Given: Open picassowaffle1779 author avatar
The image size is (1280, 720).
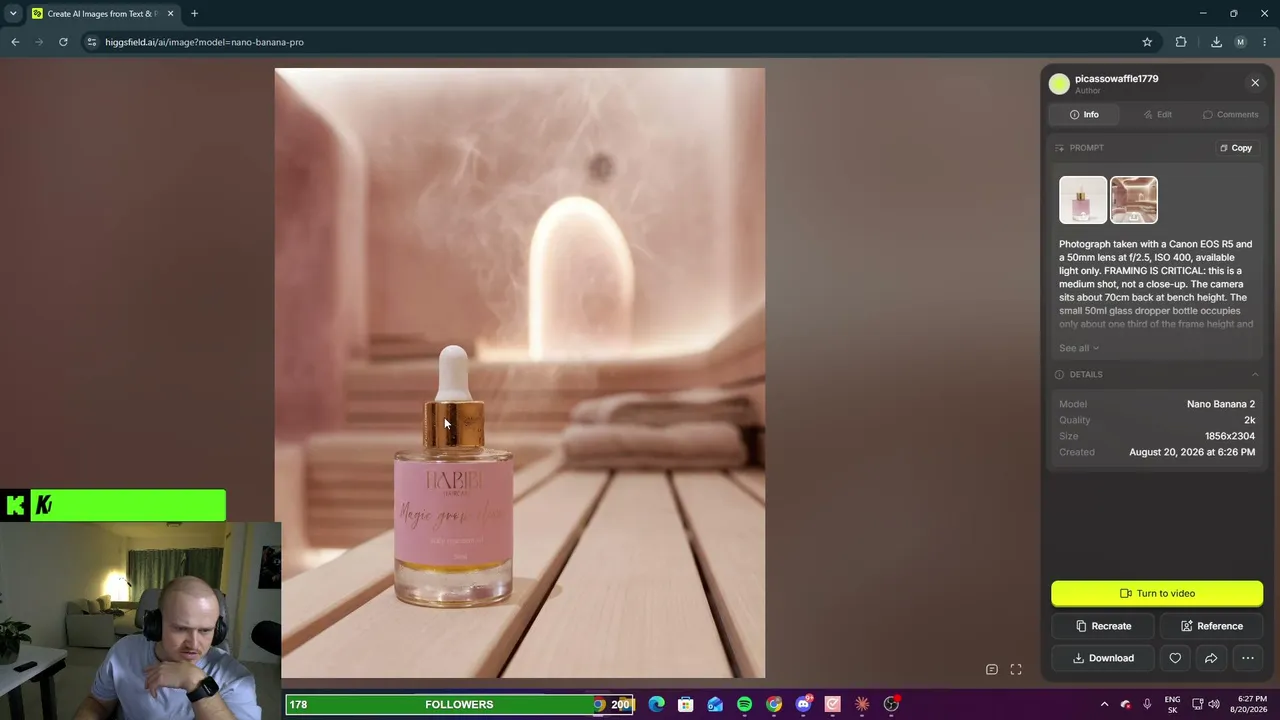Looking at the screenshot, I should coord(1059,84).
